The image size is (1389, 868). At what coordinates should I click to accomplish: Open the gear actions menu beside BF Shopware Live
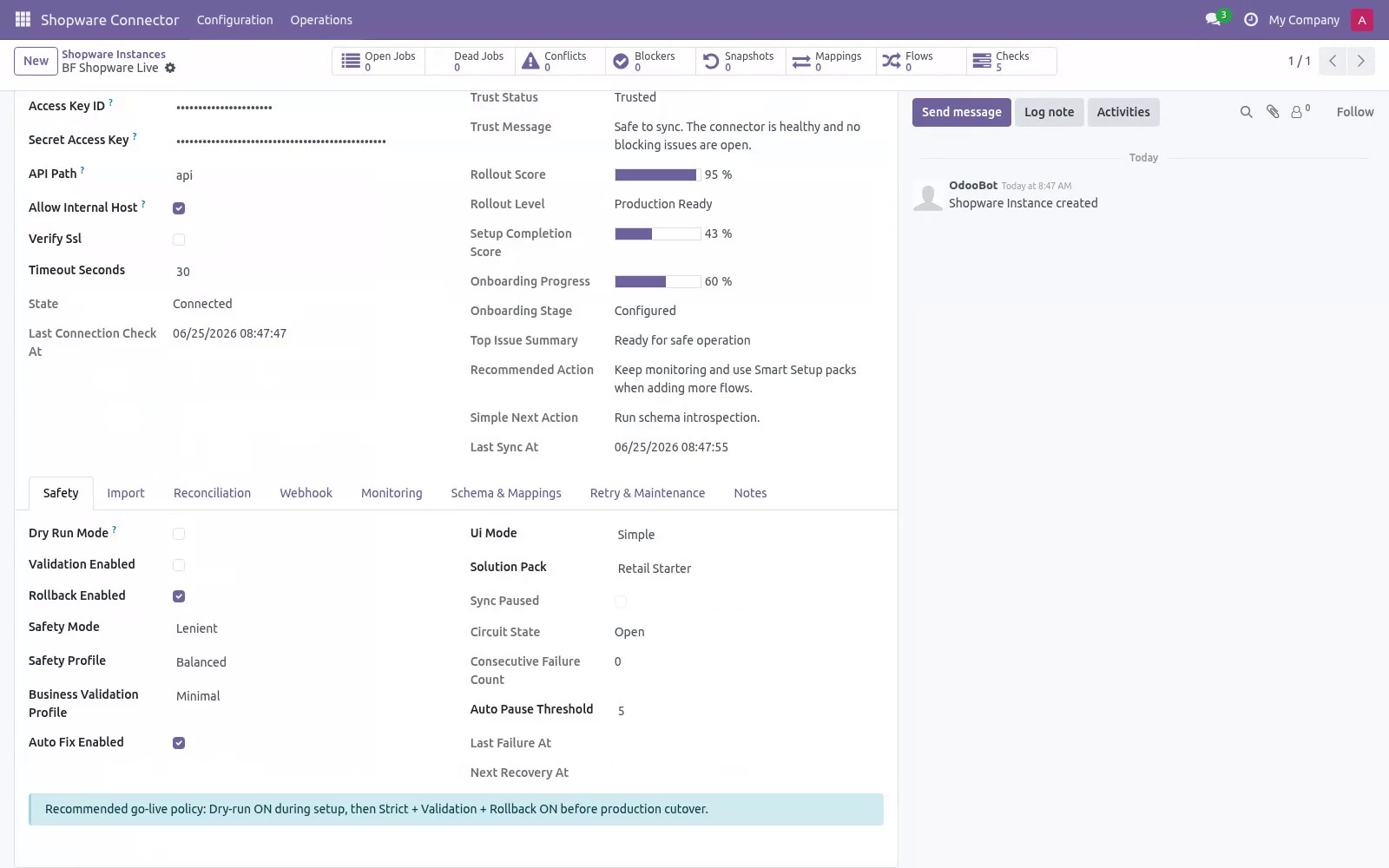pyautogui.click(x=170, y=68)
